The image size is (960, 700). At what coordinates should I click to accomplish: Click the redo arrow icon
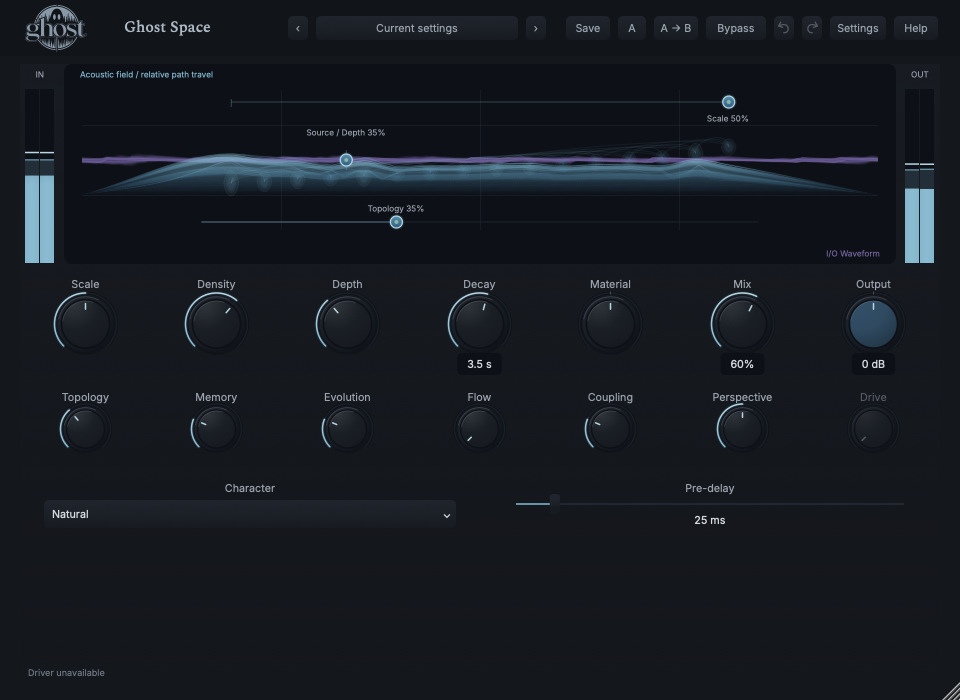(812, 28)
